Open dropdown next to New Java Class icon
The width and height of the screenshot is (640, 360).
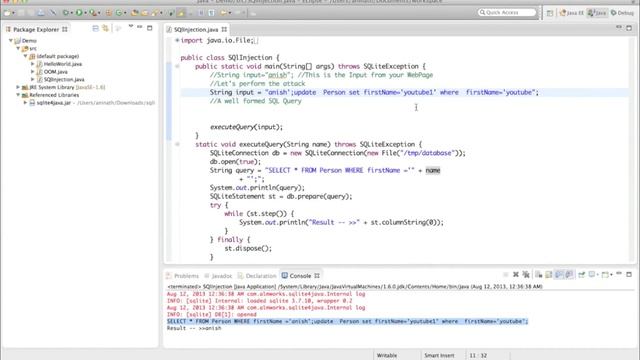point(125,13)
